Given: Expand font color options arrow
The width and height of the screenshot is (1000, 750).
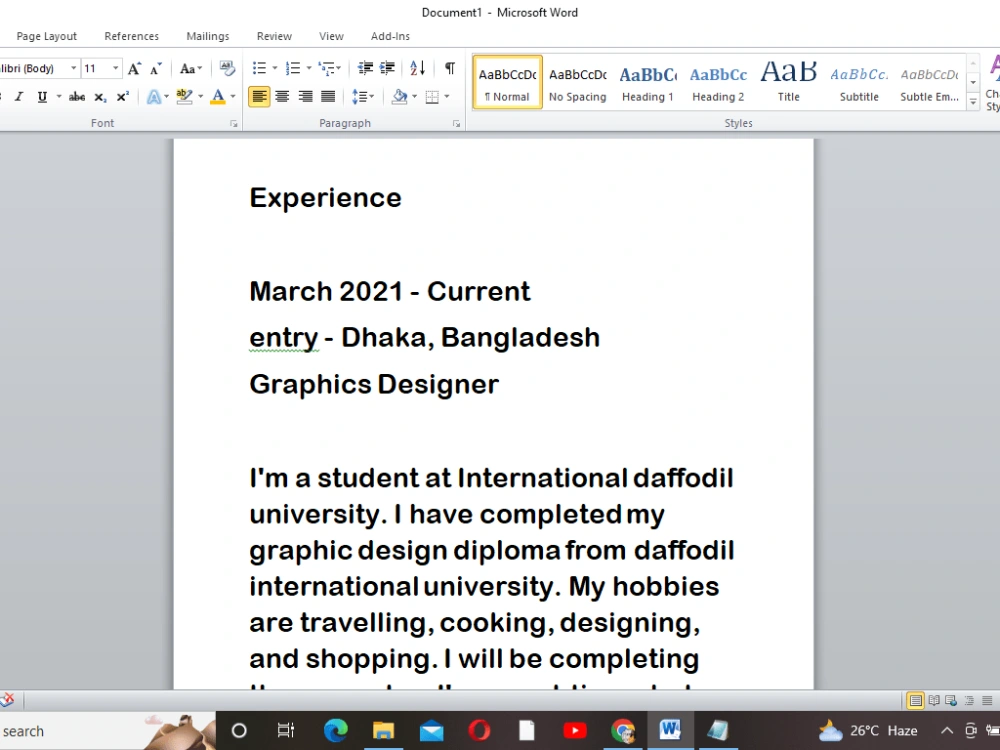Looking at the screenshot, I should pos(233,97).
